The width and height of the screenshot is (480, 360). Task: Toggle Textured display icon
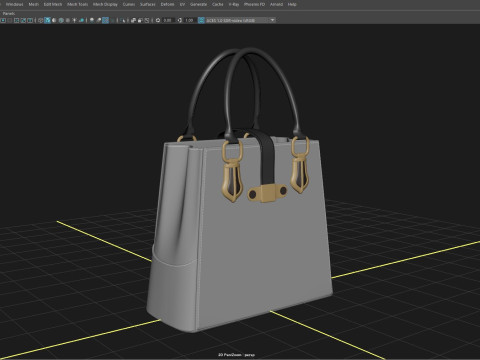(68, 20)
